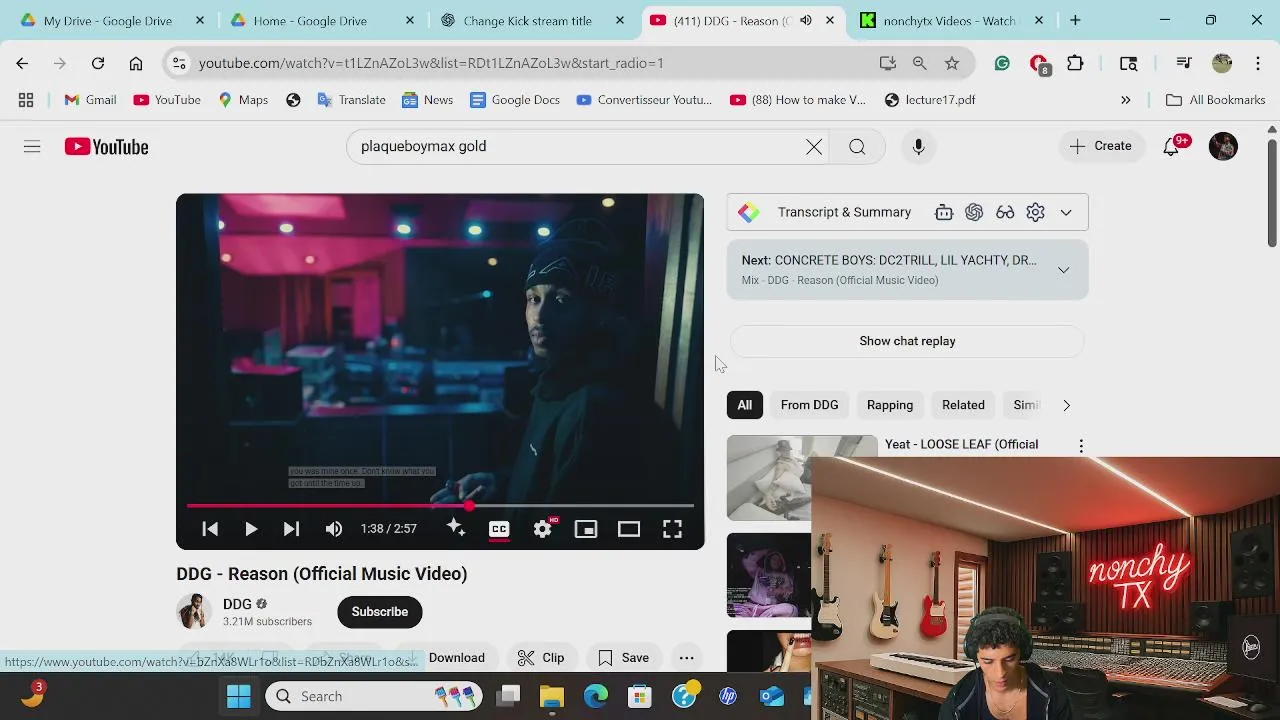Bookmark this page with the star
This screenshot has width=1280, height=720.
click(952, 63)
